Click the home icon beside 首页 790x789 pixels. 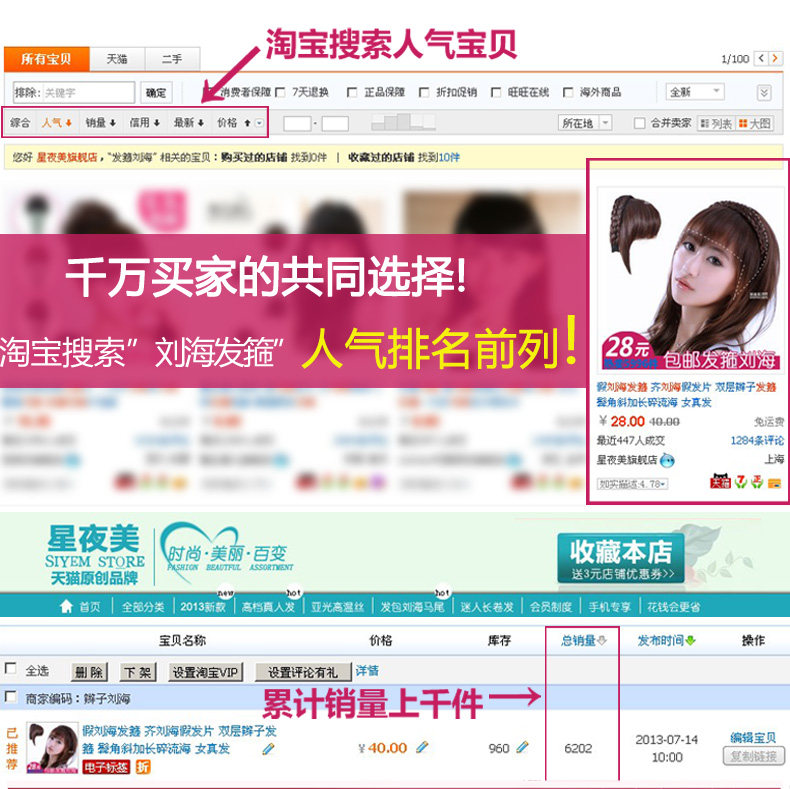click(67, 607)
